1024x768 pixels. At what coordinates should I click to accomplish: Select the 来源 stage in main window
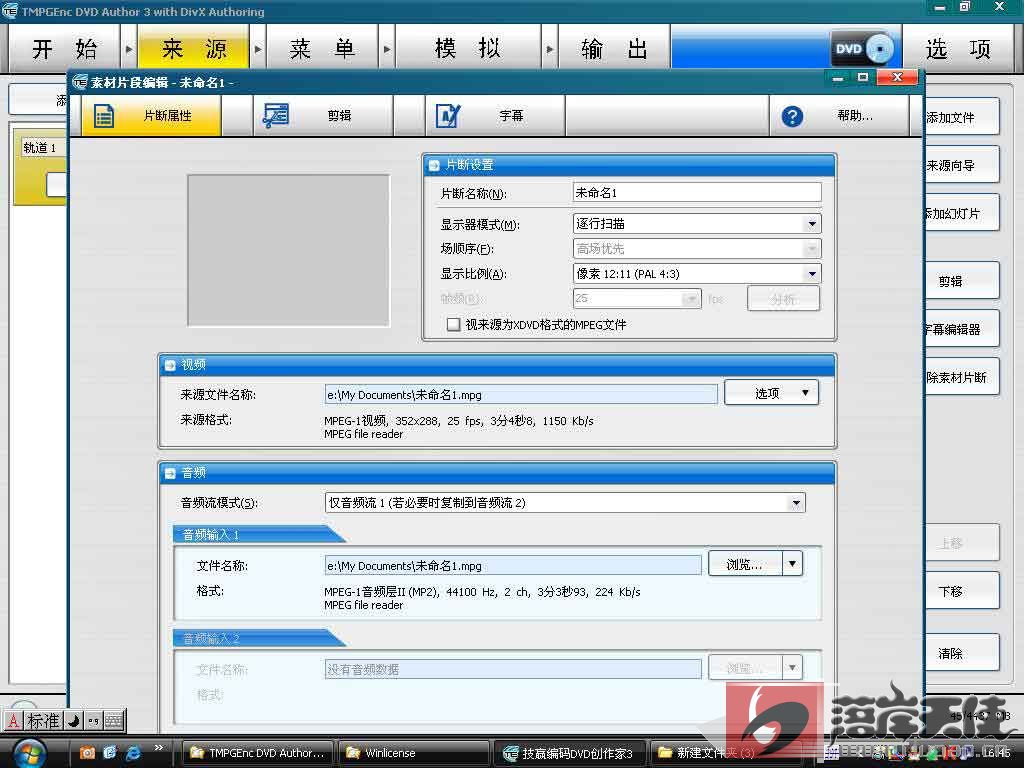tap(193, 48)
